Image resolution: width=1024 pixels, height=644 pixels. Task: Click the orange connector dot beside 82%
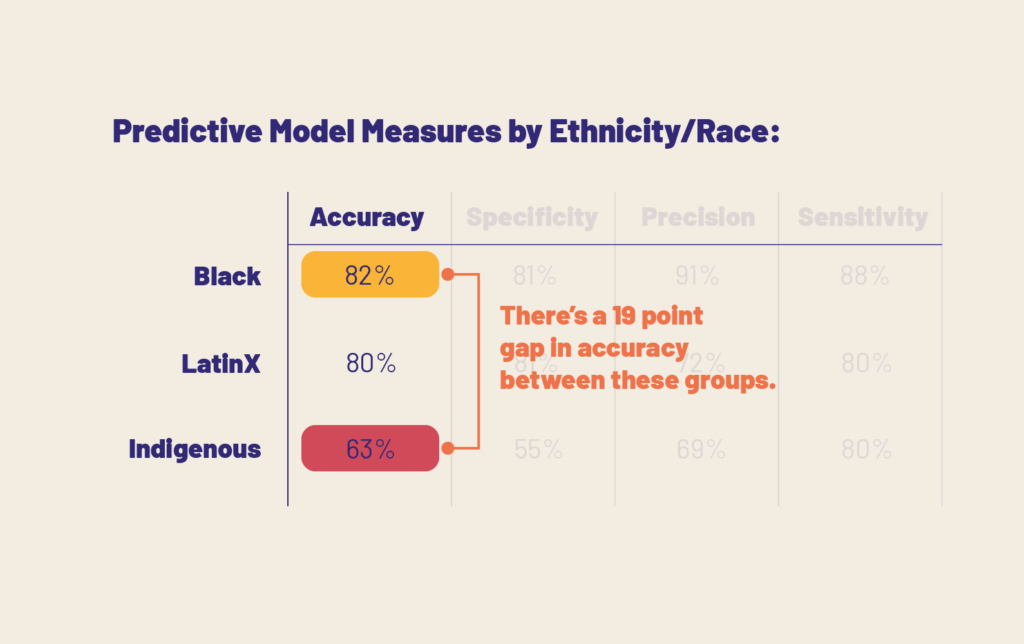pyautogui.click(x=448, y=274)
